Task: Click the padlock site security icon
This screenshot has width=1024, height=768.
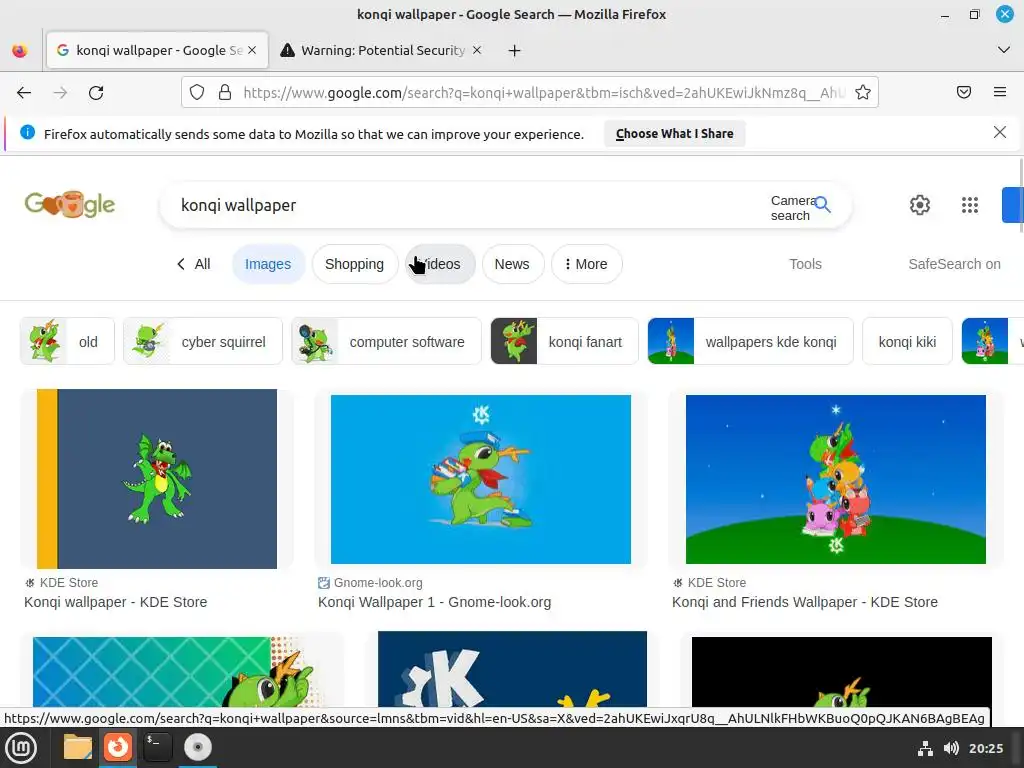Action: coord(225,93)
